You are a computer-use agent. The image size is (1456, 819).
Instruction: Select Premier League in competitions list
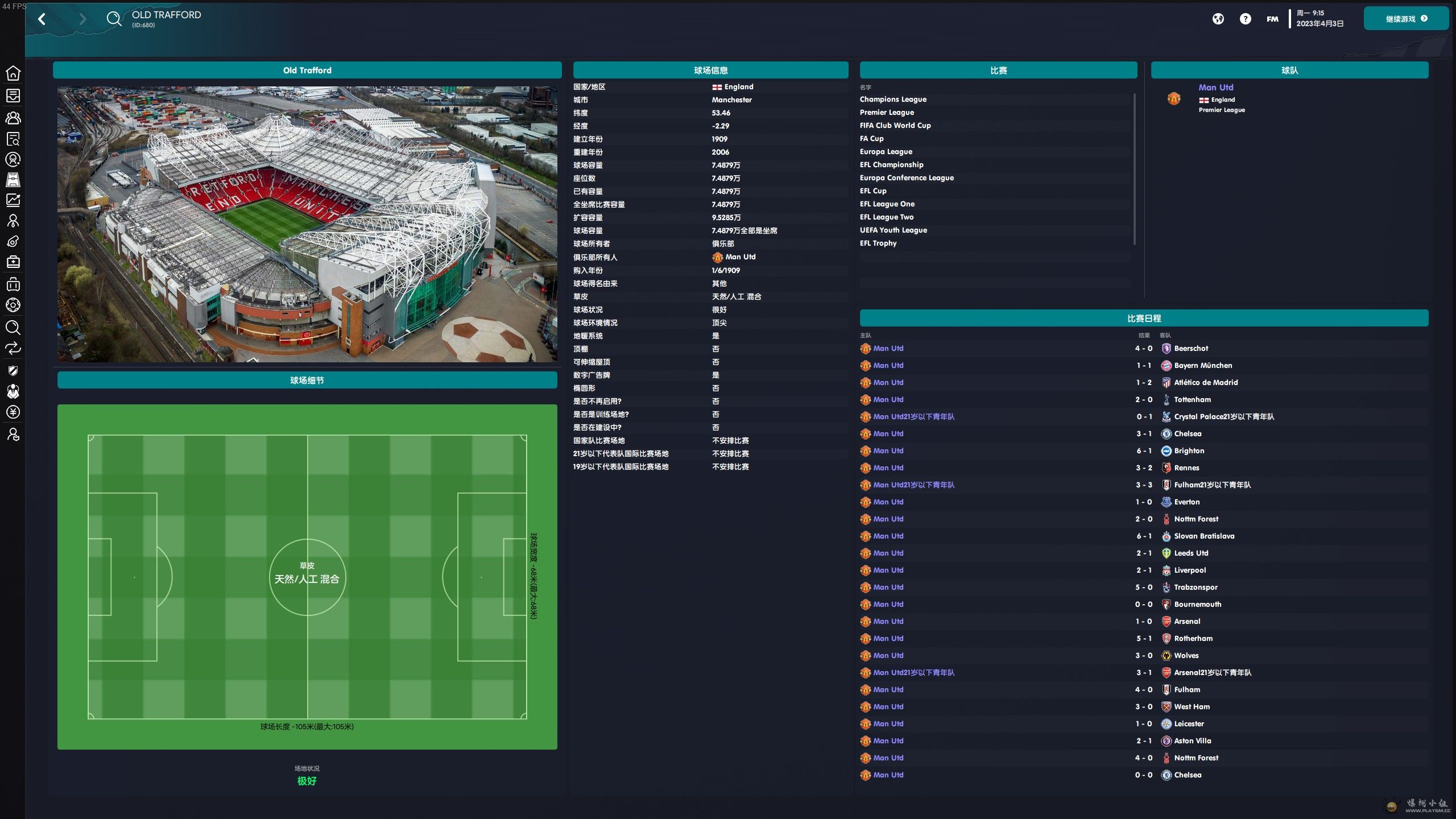(x=887, y=112)
